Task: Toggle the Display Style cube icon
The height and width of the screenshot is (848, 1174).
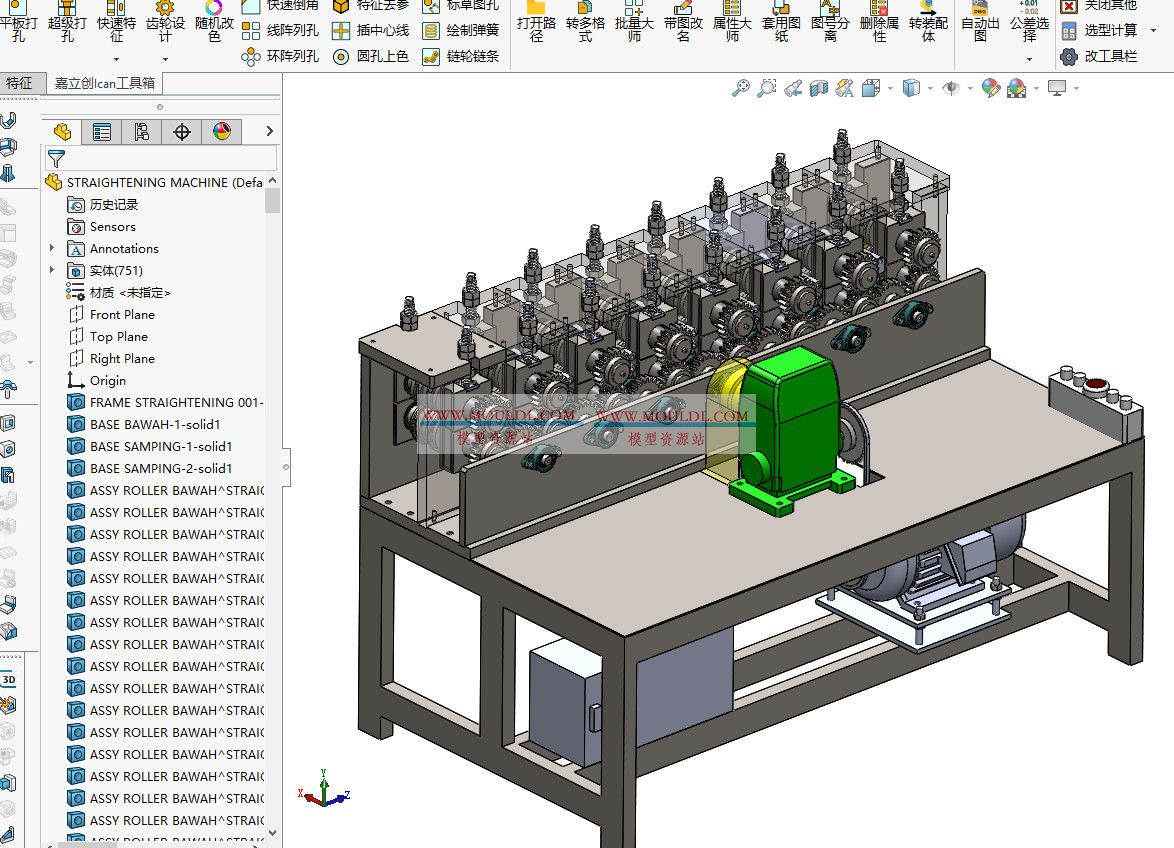Action: [911, 88]
